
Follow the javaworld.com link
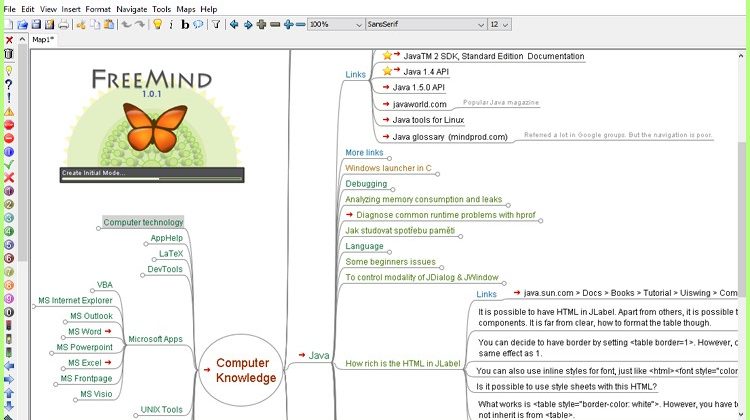(x=419, y=104)
